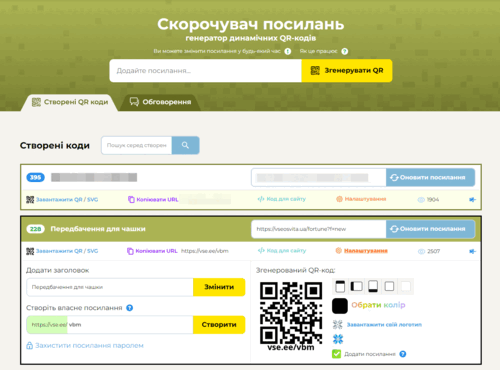Select the plain square QR frame style

click(x=389, y=286)
